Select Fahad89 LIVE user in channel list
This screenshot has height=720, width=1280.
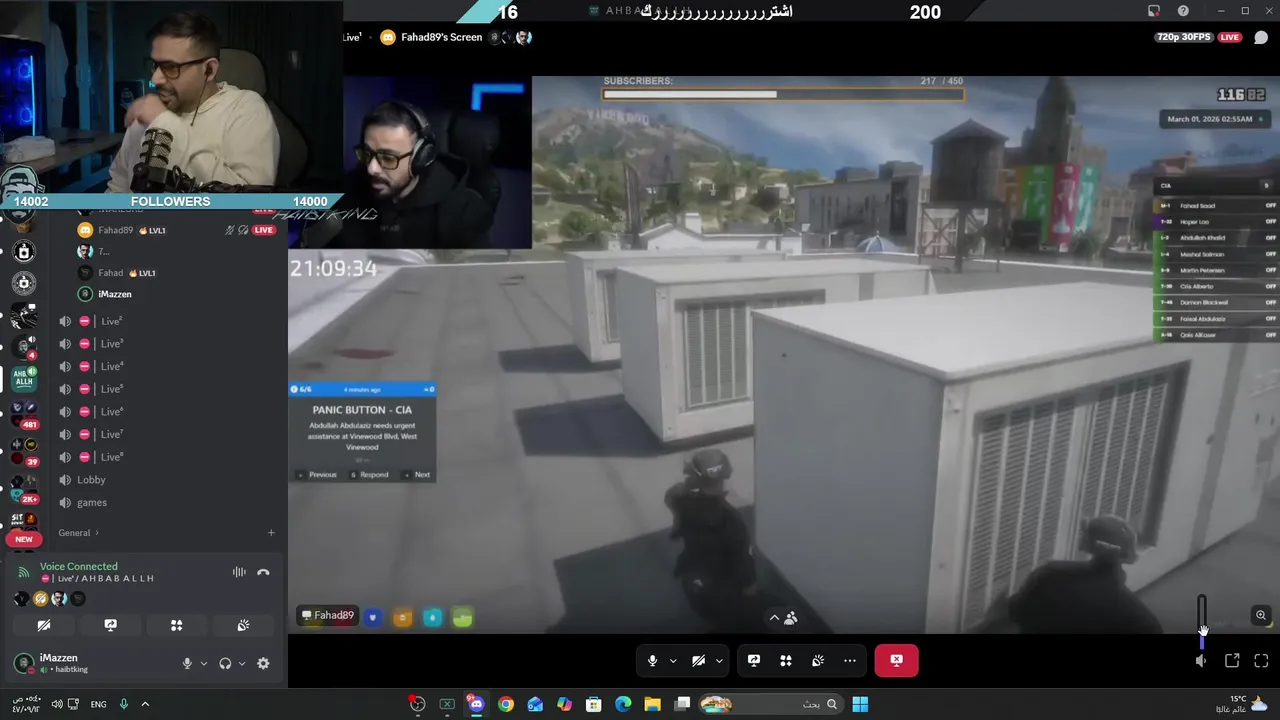pyautogui.click(x=178, y=230)
